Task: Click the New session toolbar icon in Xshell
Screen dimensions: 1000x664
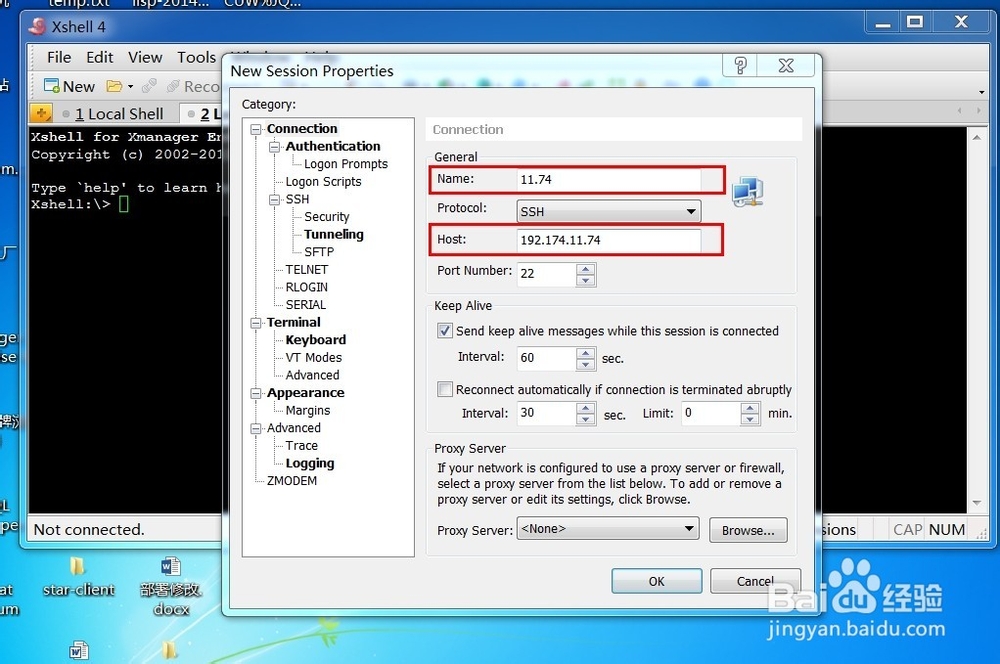Action: pos(69,86)
